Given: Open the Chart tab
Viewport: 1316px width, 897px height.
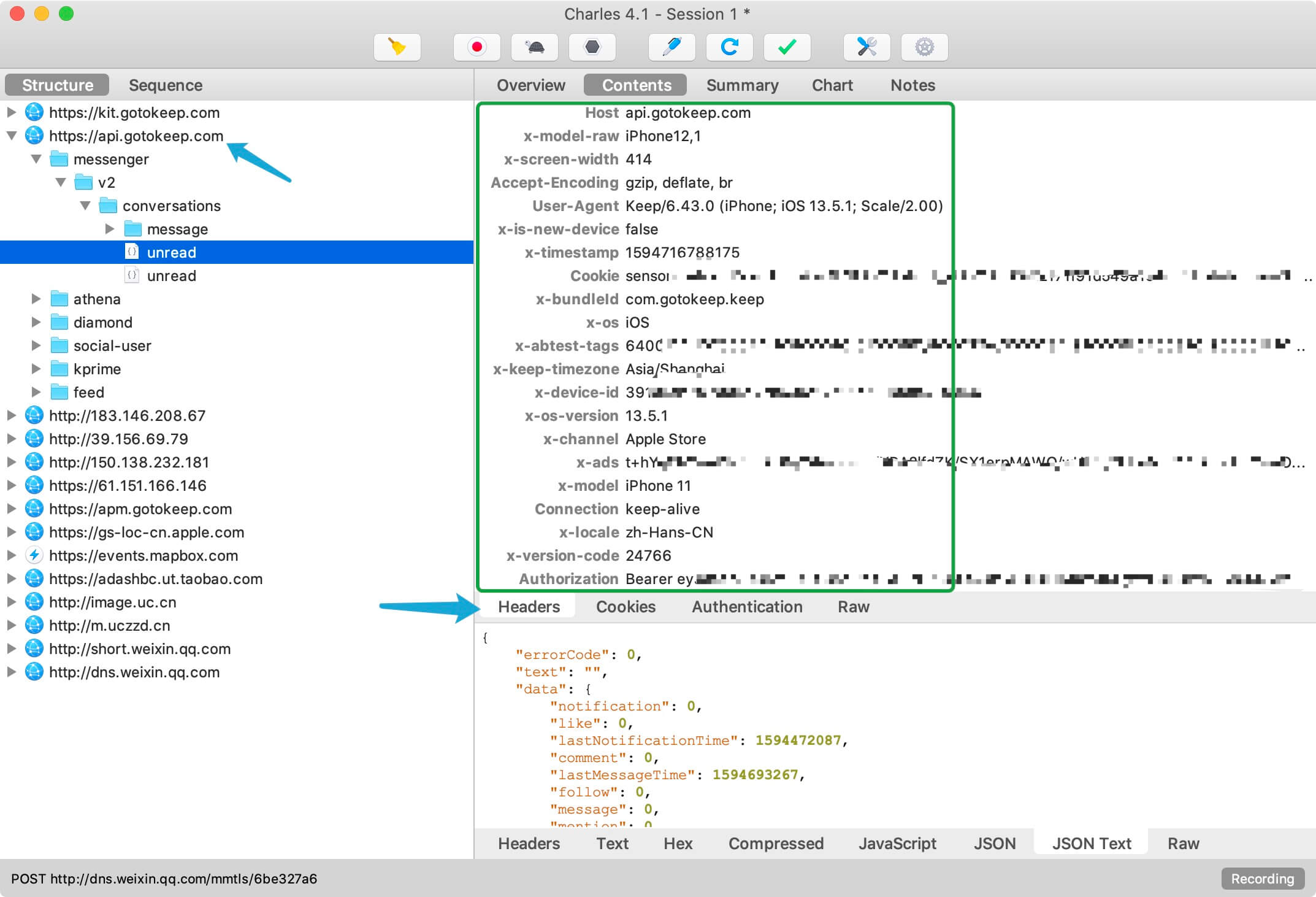Looking at the screenshot, I should point(832,85).
